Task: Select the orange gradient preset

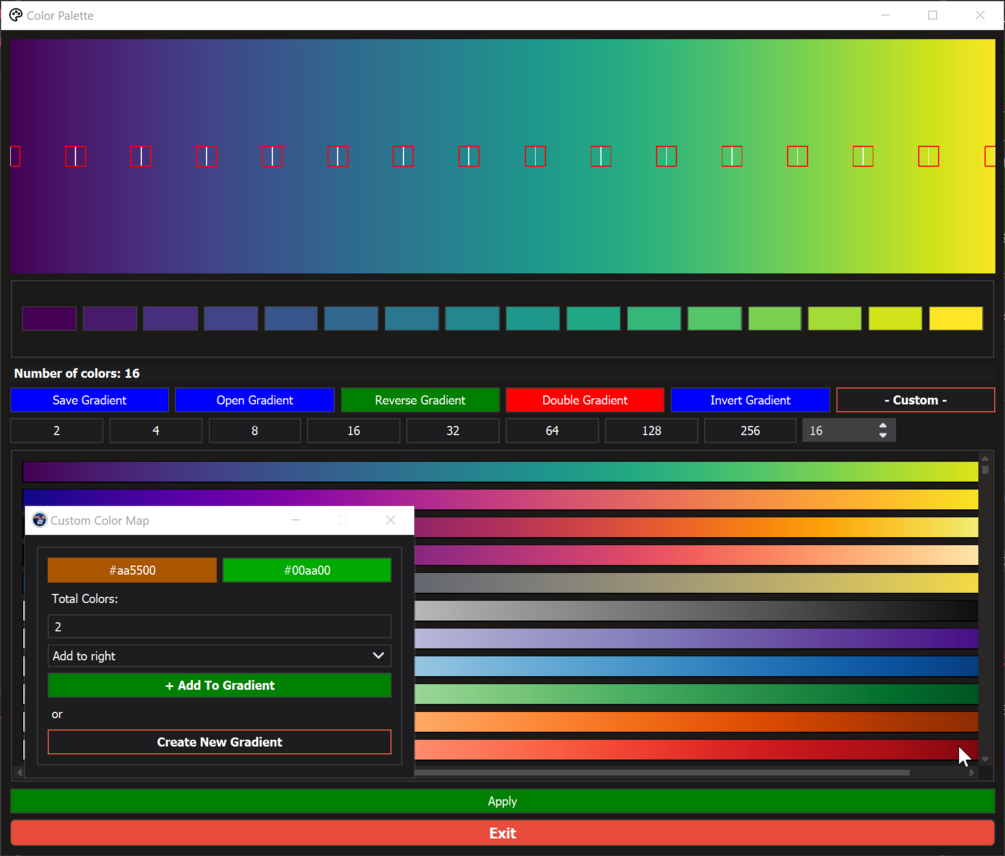Action: tap(696, 722)
